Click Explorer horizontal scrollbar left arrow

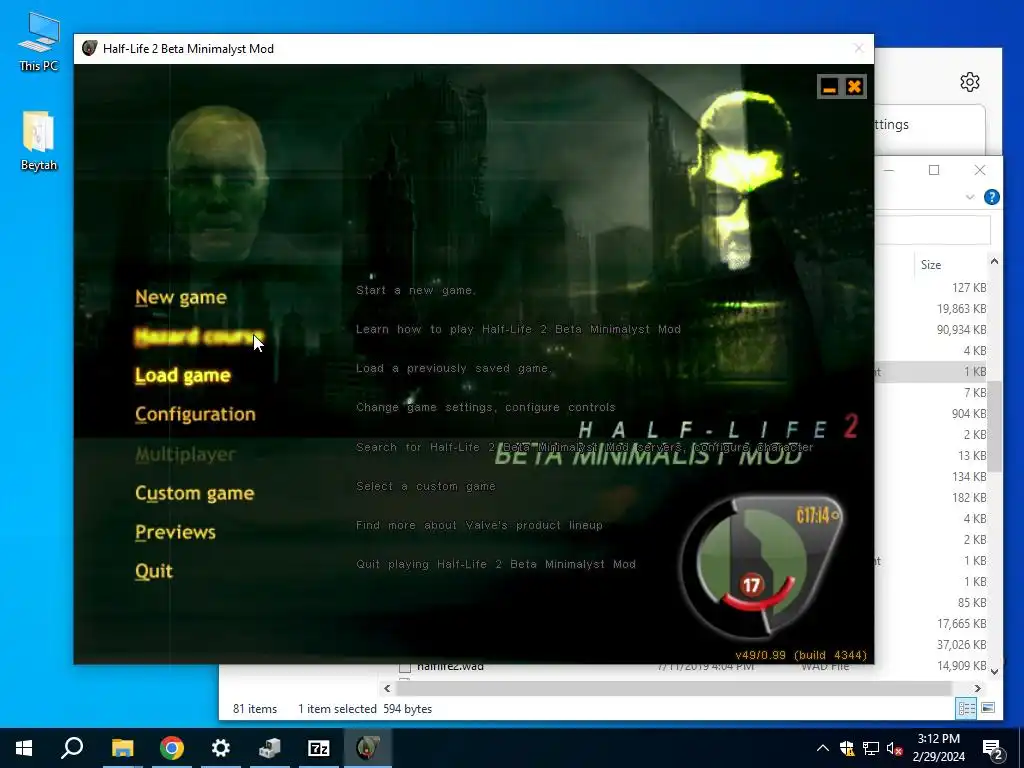(x=387, y=688)
